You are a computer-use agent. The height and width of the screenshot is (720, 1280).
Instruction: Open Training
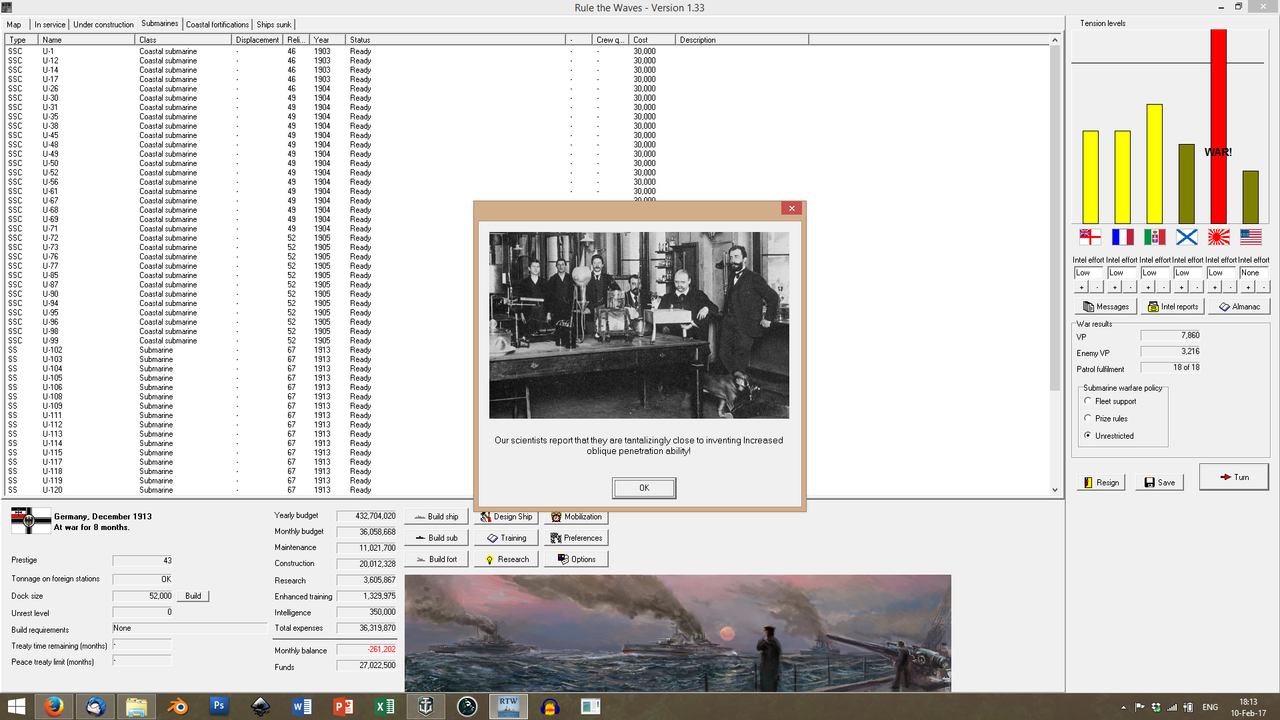[x=506, y=538]
